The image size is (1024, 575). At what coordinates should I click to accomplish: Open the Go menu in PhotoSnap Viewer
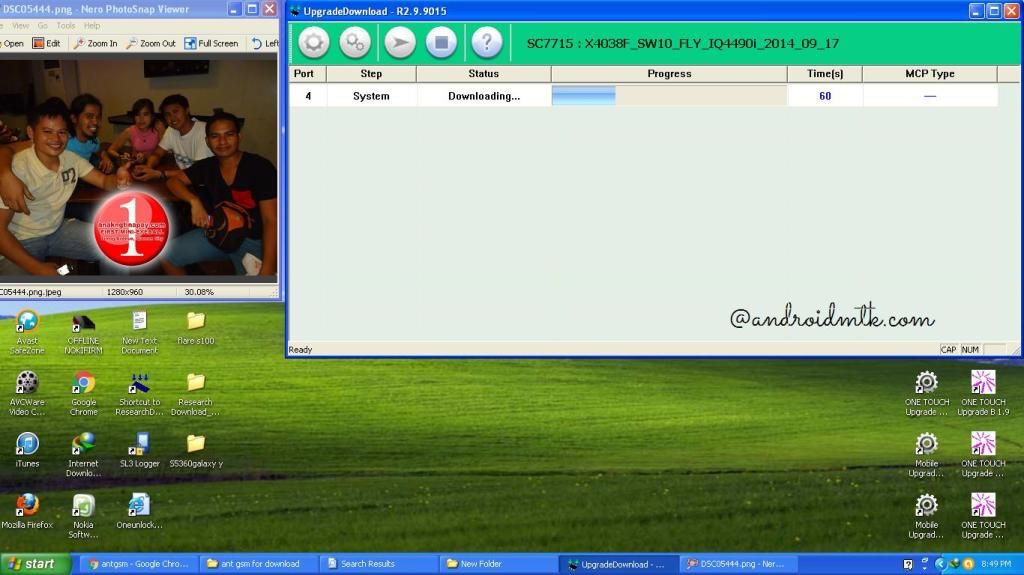pyautogui.click(x=42, y=26)
